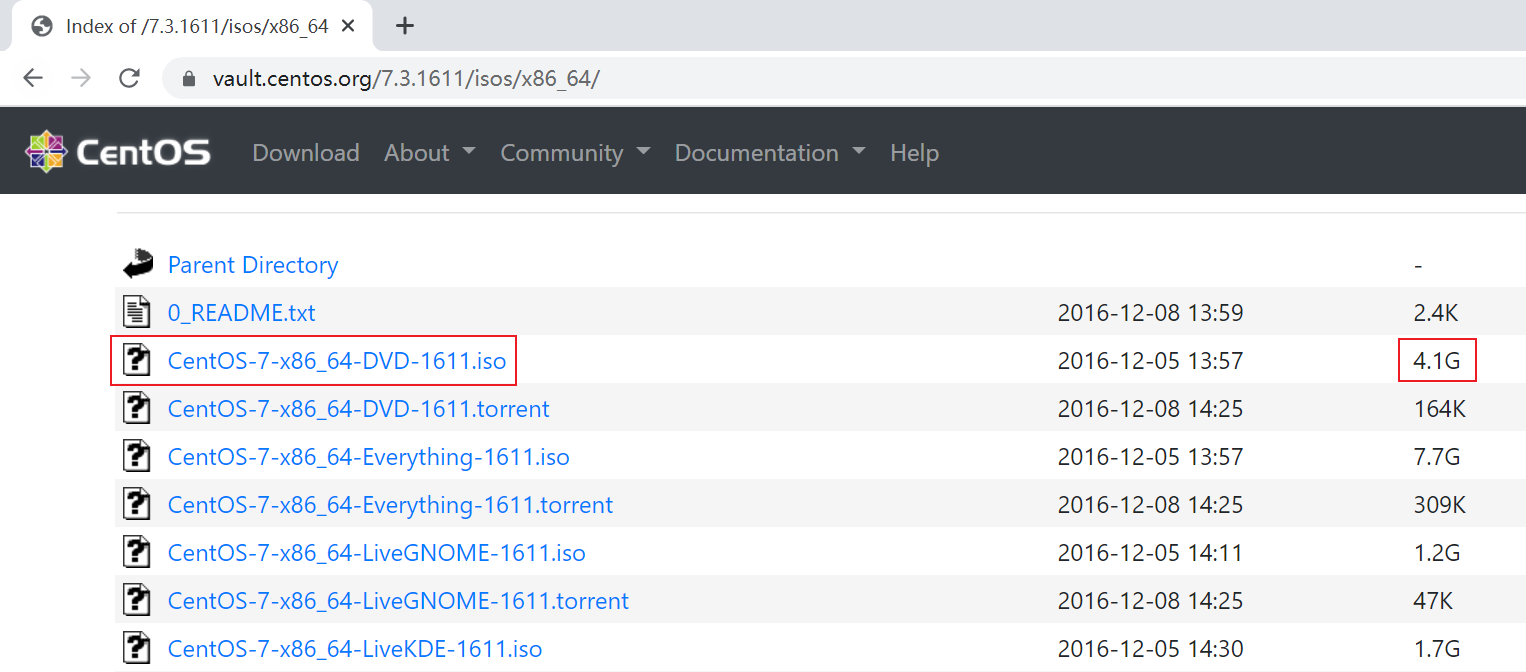Click the file icon for DVD-1611.torrent
The image size is (1526, 672).
tap(136, 408)
